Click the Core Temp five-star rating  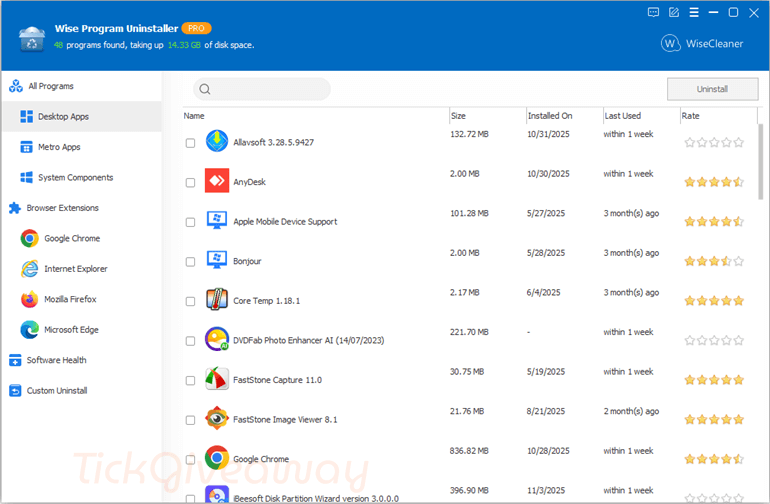coord(714,301)
